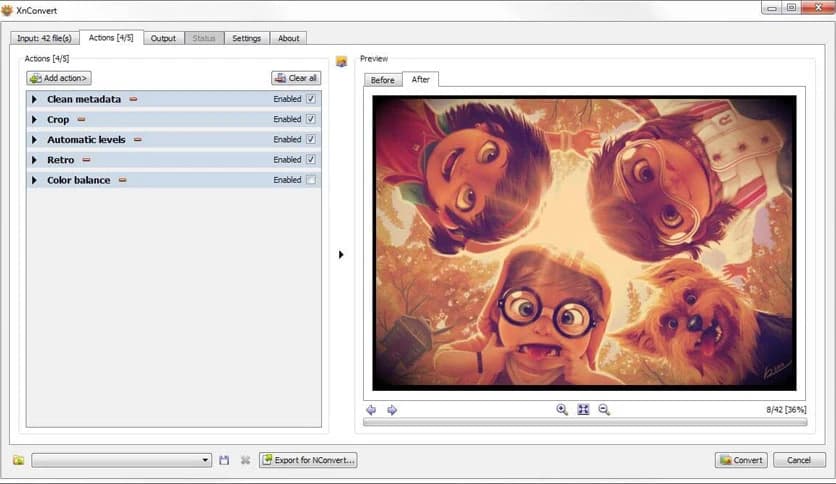Click Export for NConvert... button
The height and width of the screenshot is (484, 836).
308,460
